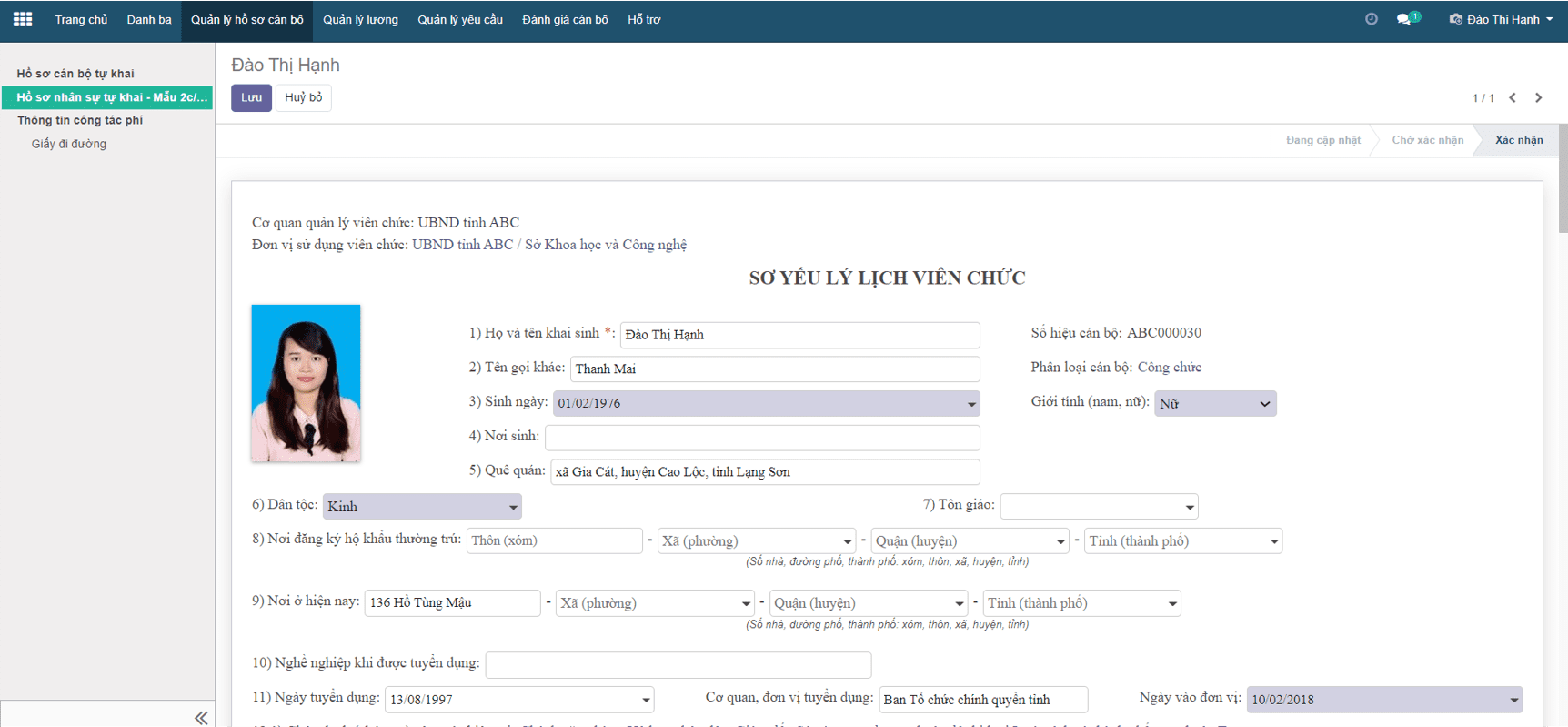Expand the Giới tính dropdown
1568x727 pixels.
pos(1214,403)
